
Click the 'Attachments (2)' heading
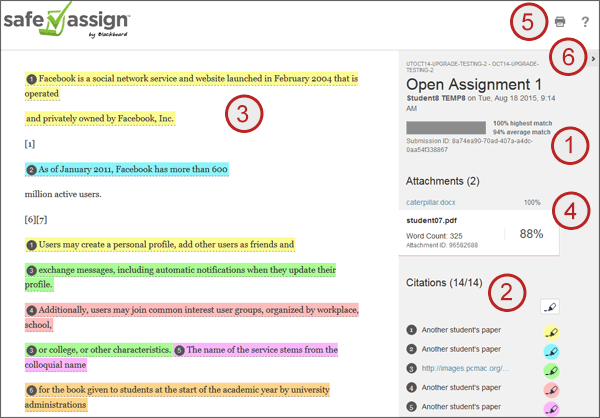pos(443,181)
